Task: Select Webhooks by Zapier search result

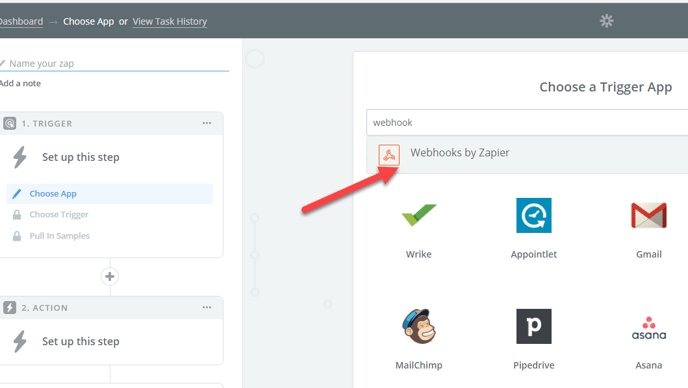Action: pos(527,154)
